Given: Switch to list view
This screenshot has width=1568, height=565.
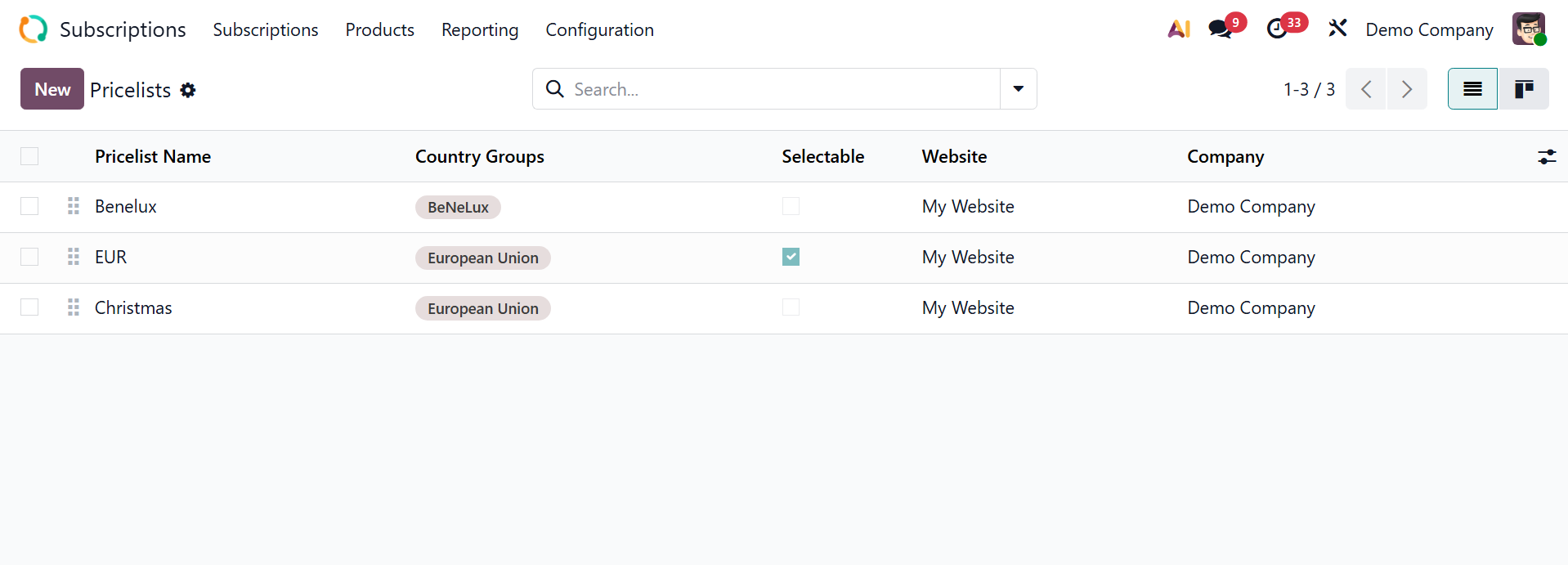Looking at the screenshot, I should (x=1472, y=89).
